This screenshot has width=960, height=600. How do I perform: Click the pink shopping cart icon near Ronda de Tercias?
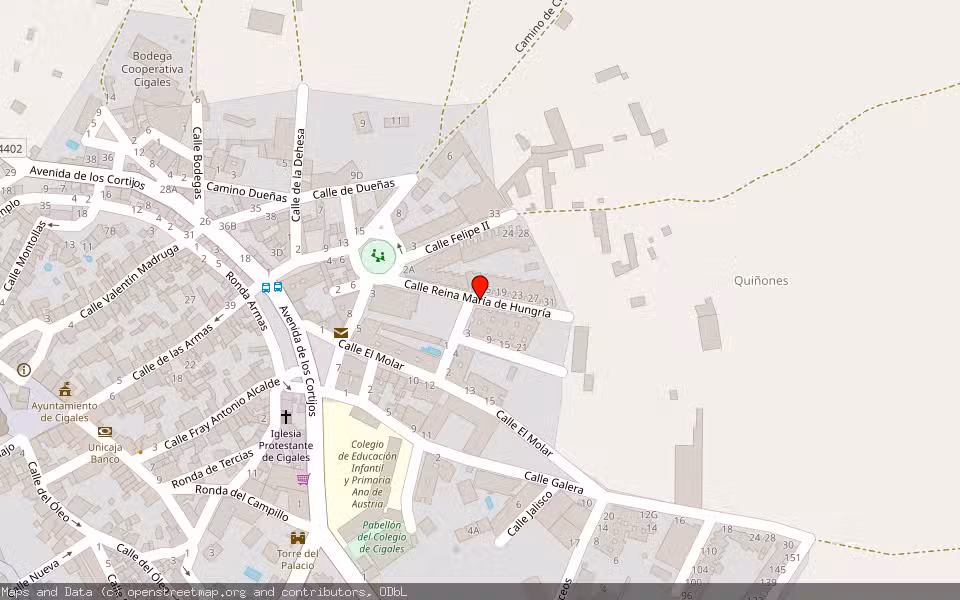pyautogui.click(x=302, y=479)
